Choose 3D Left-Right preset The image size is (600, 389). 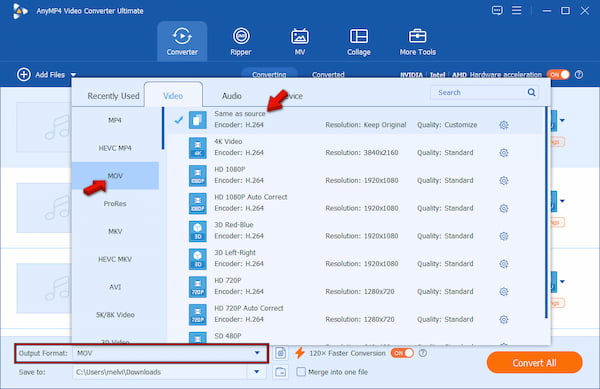tap(356, 259)
